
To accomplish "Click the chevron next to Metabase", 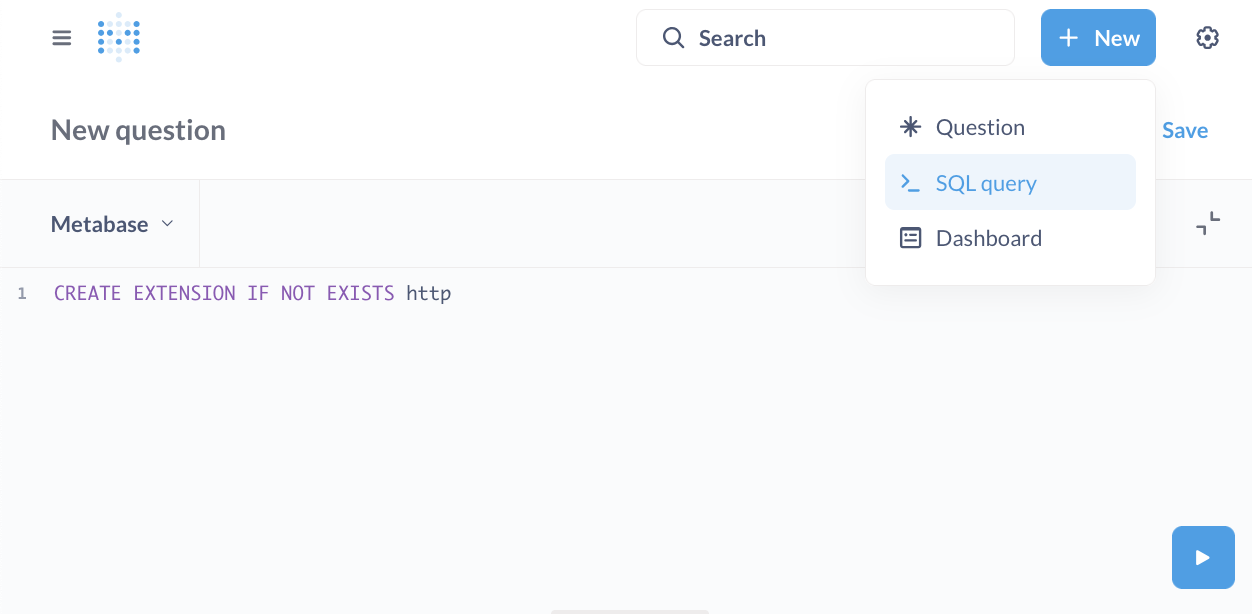I will 167,223.
